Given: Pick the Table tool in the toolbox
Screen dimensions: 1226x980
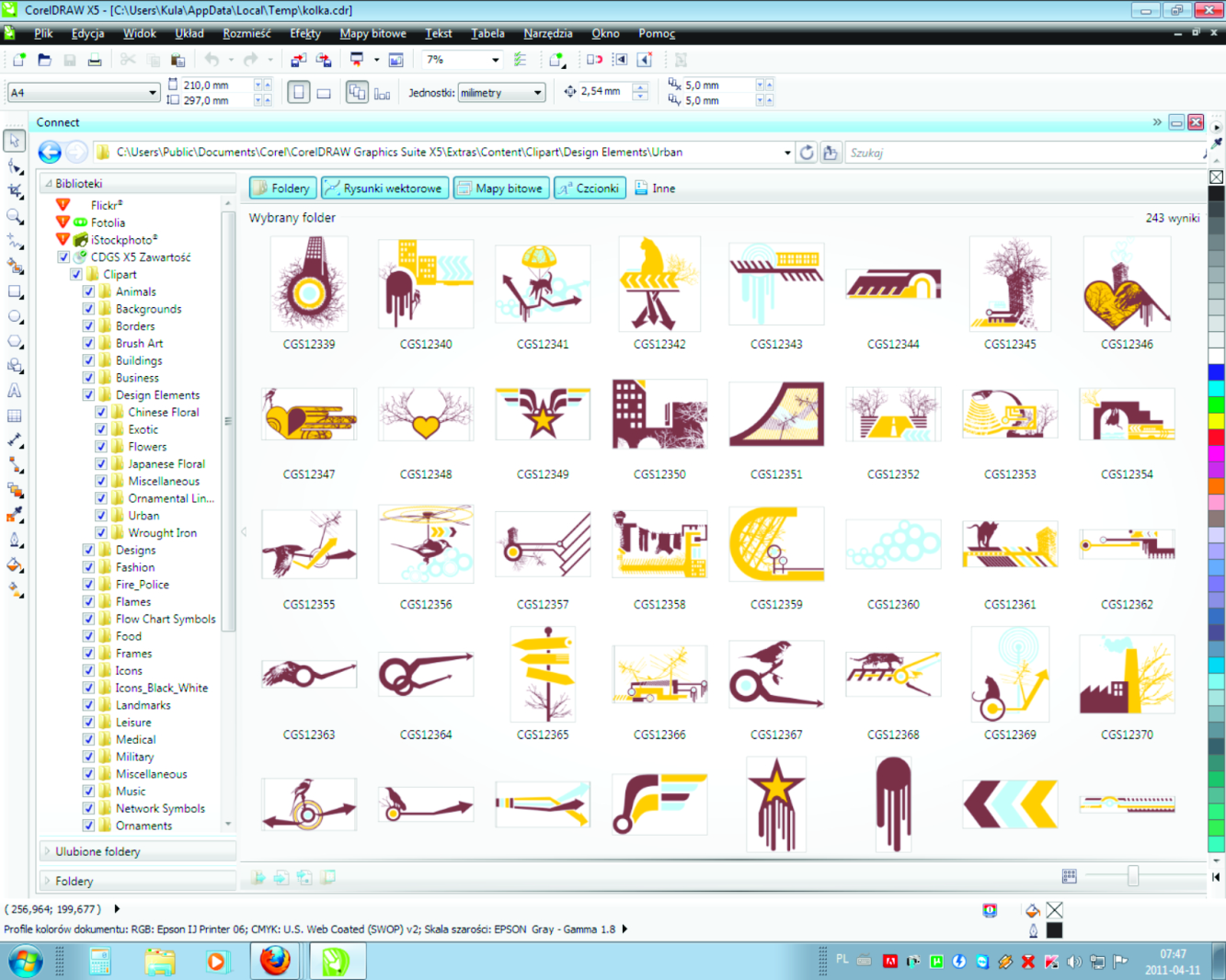Looking at the screenshot, I should (15, 416).
